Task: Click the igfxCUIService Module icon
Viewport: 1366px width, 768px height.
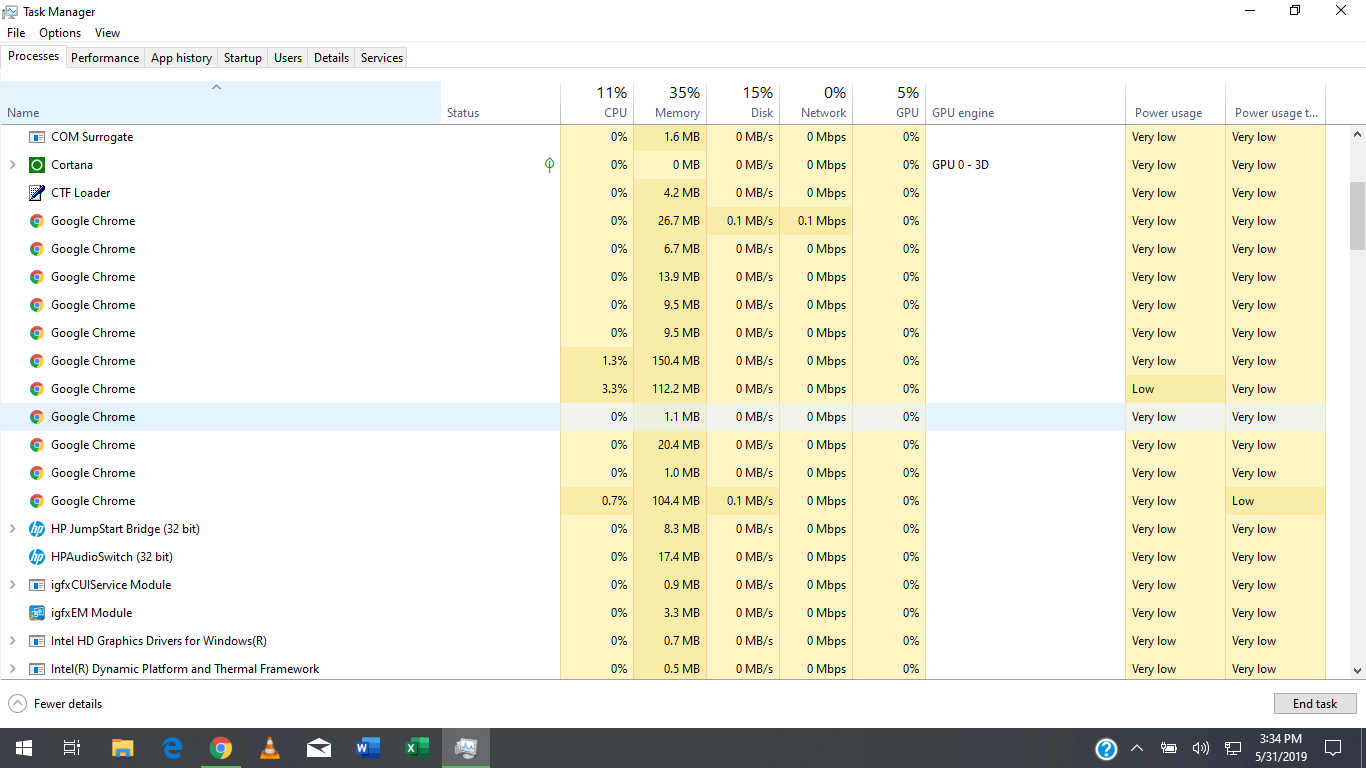Action: (x=37, y=585)
